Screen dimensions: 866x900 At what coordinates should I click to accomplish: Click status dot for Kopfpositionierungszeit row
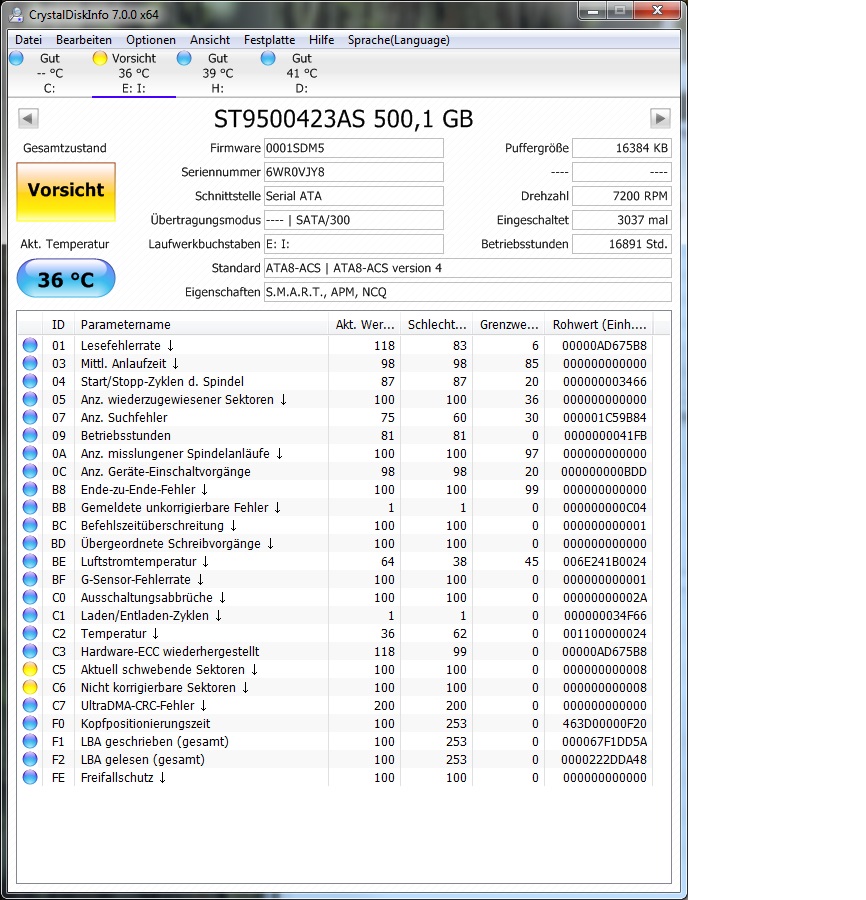30,723
